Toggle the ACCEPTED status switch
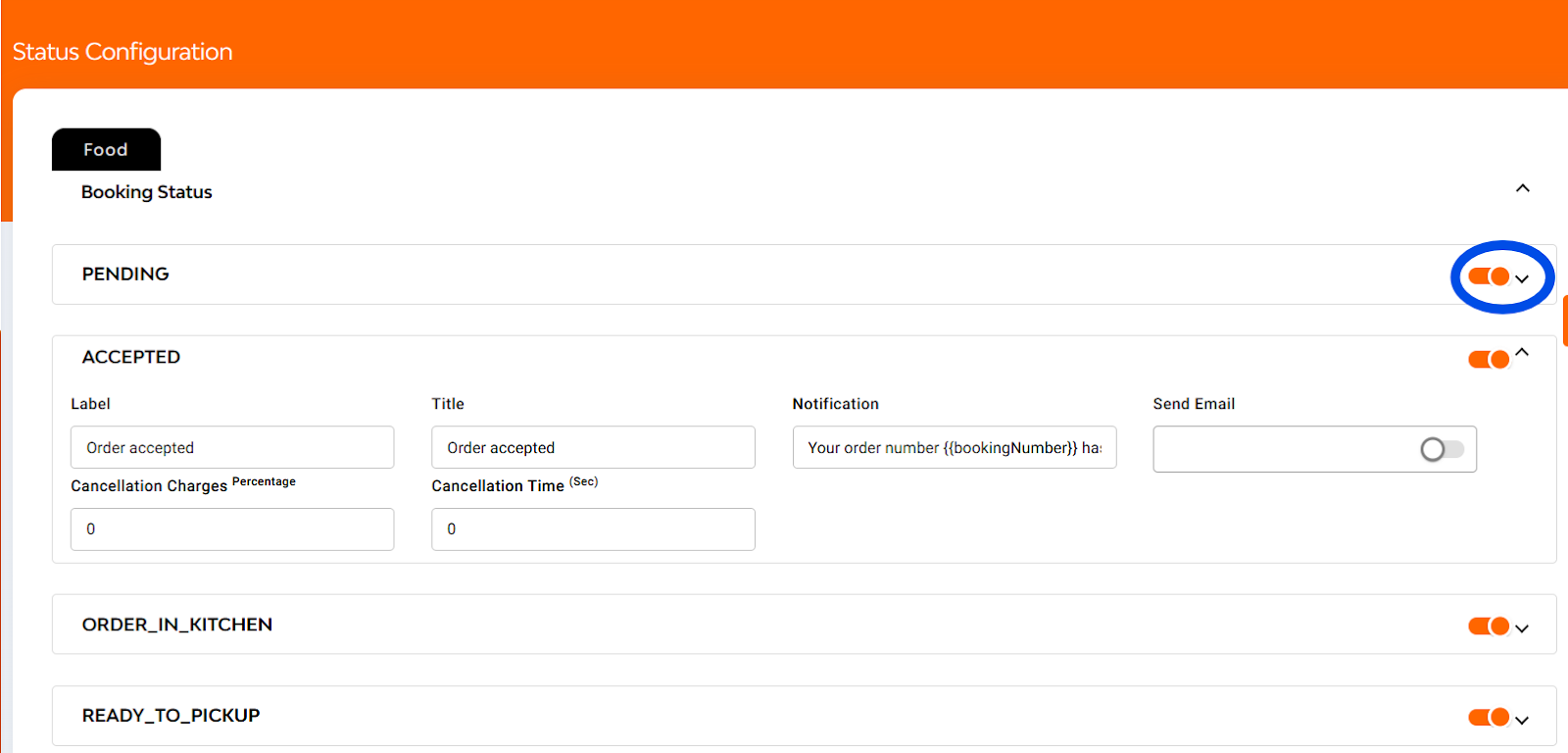The image size is (1568, 753). (x=1489, y=360)
